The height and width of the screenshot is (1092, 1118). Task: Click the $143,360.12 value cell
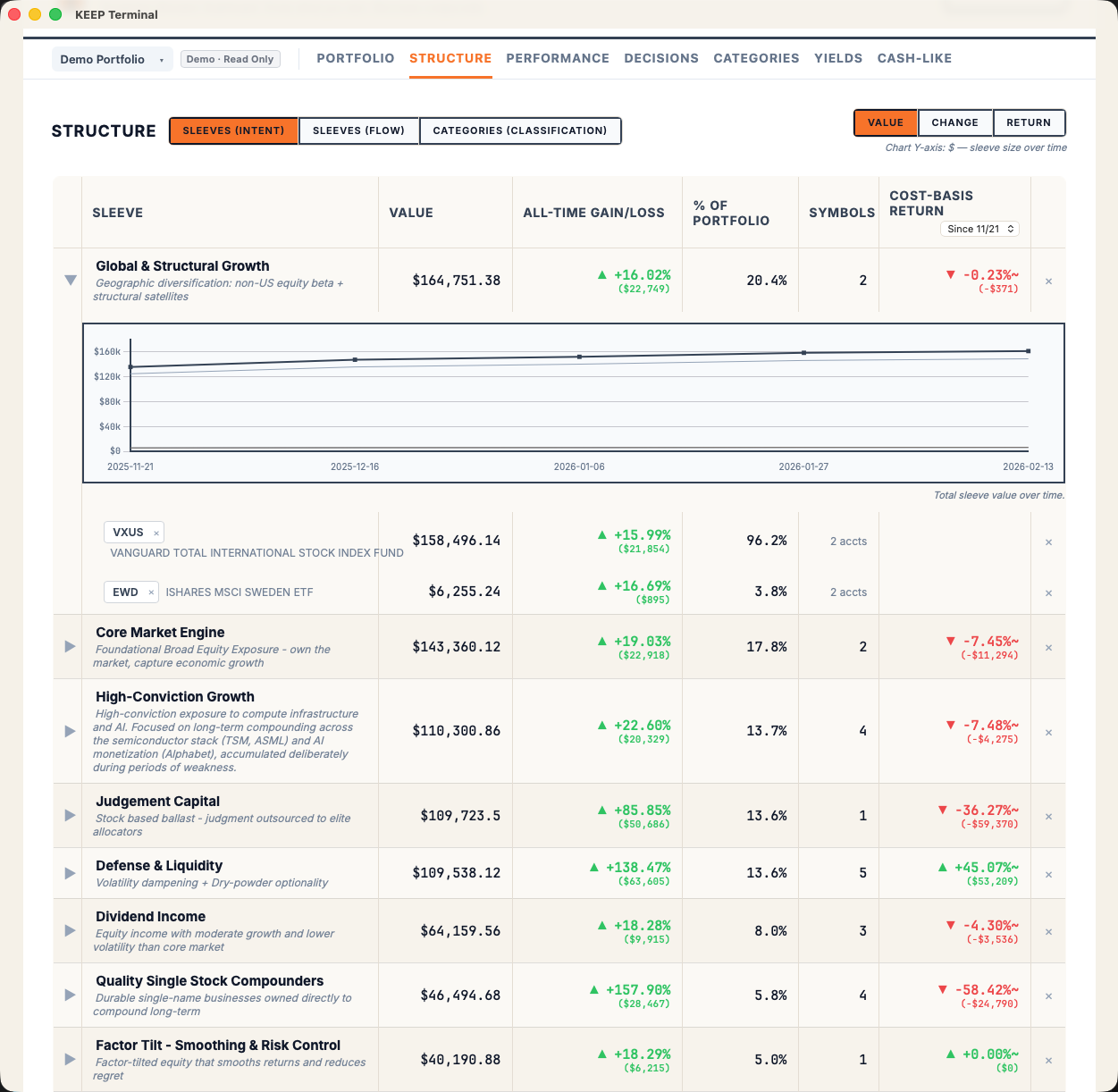point(456,647)
